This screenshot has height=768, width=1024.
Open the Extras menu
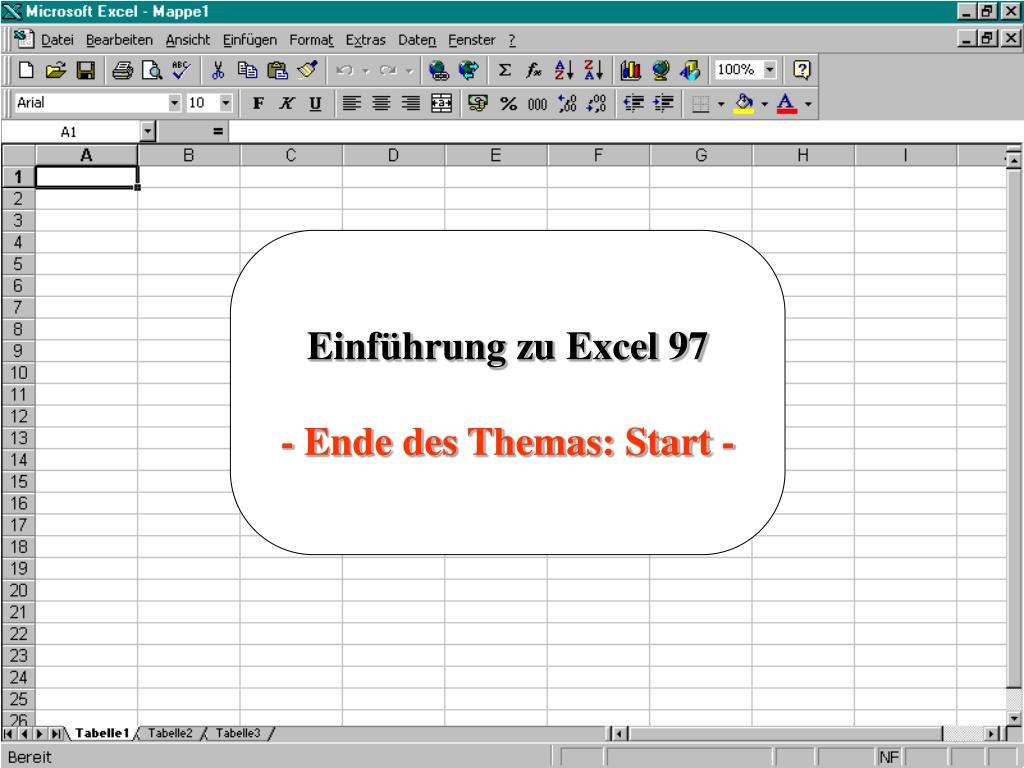click(x=366, y=40)
